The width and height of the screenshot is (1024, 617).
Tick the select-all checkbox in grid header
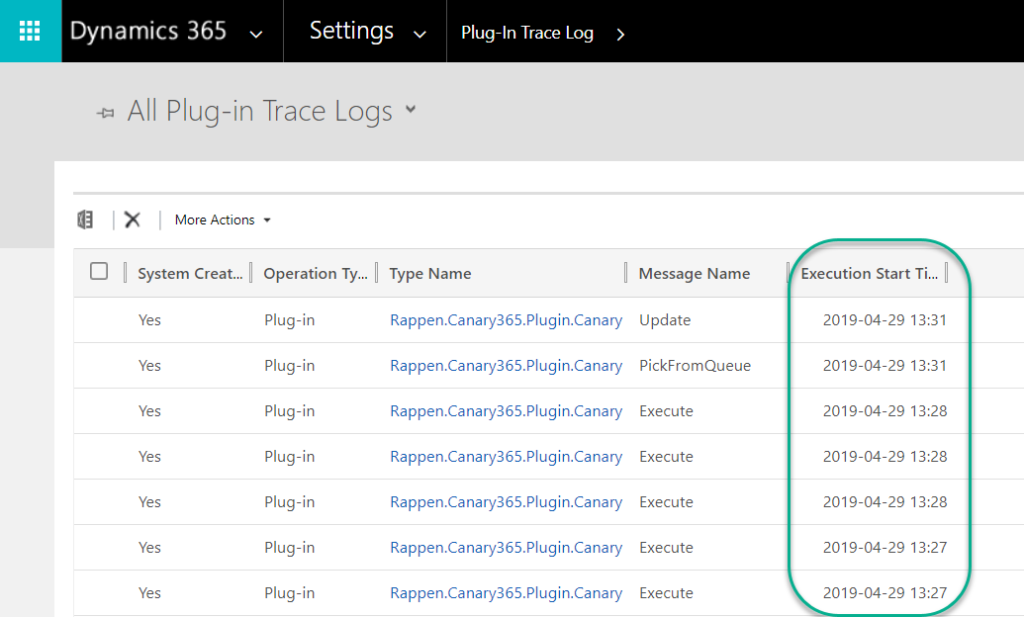tap(99, 272)
